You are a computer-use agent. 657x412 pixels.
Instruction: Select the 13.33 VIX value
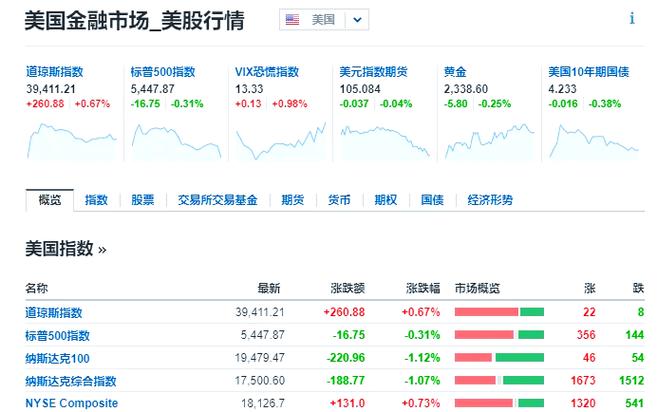tap(249, 89)
